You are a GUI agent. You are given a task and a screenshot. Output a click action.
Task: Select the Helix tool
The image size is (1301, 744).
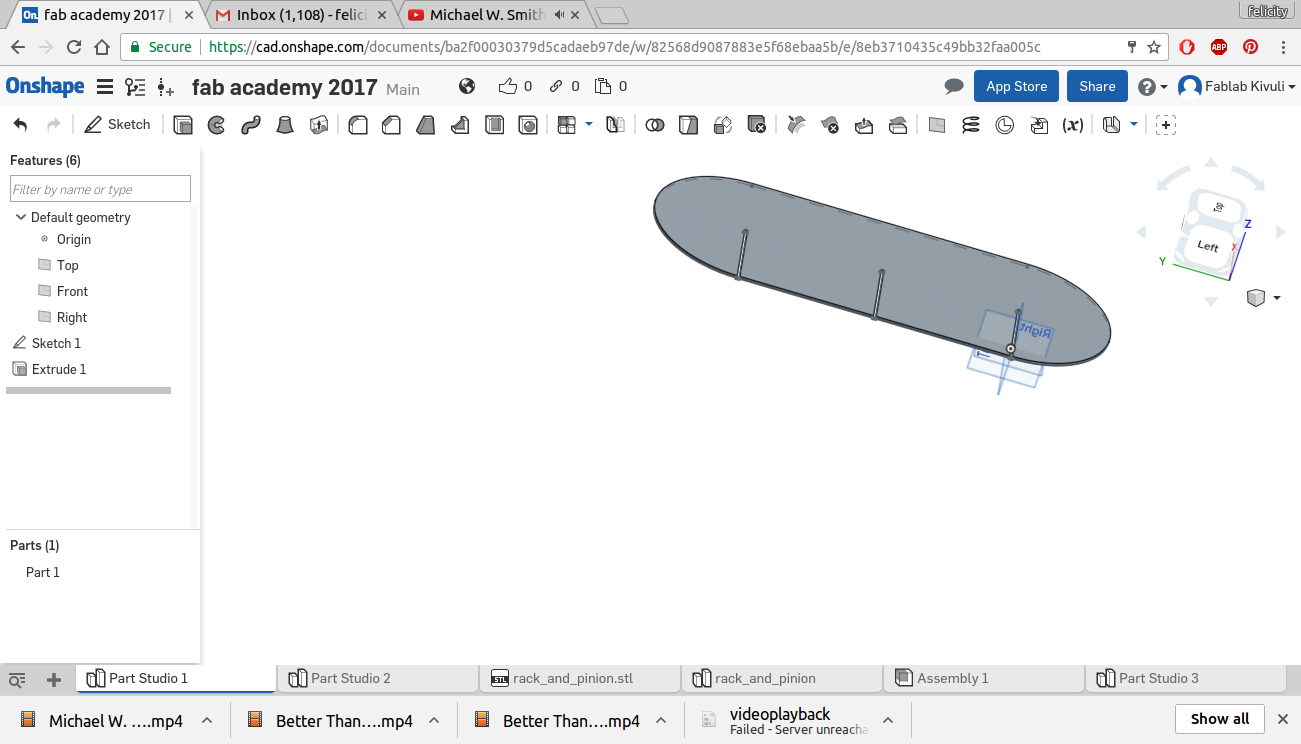[971, 125]
